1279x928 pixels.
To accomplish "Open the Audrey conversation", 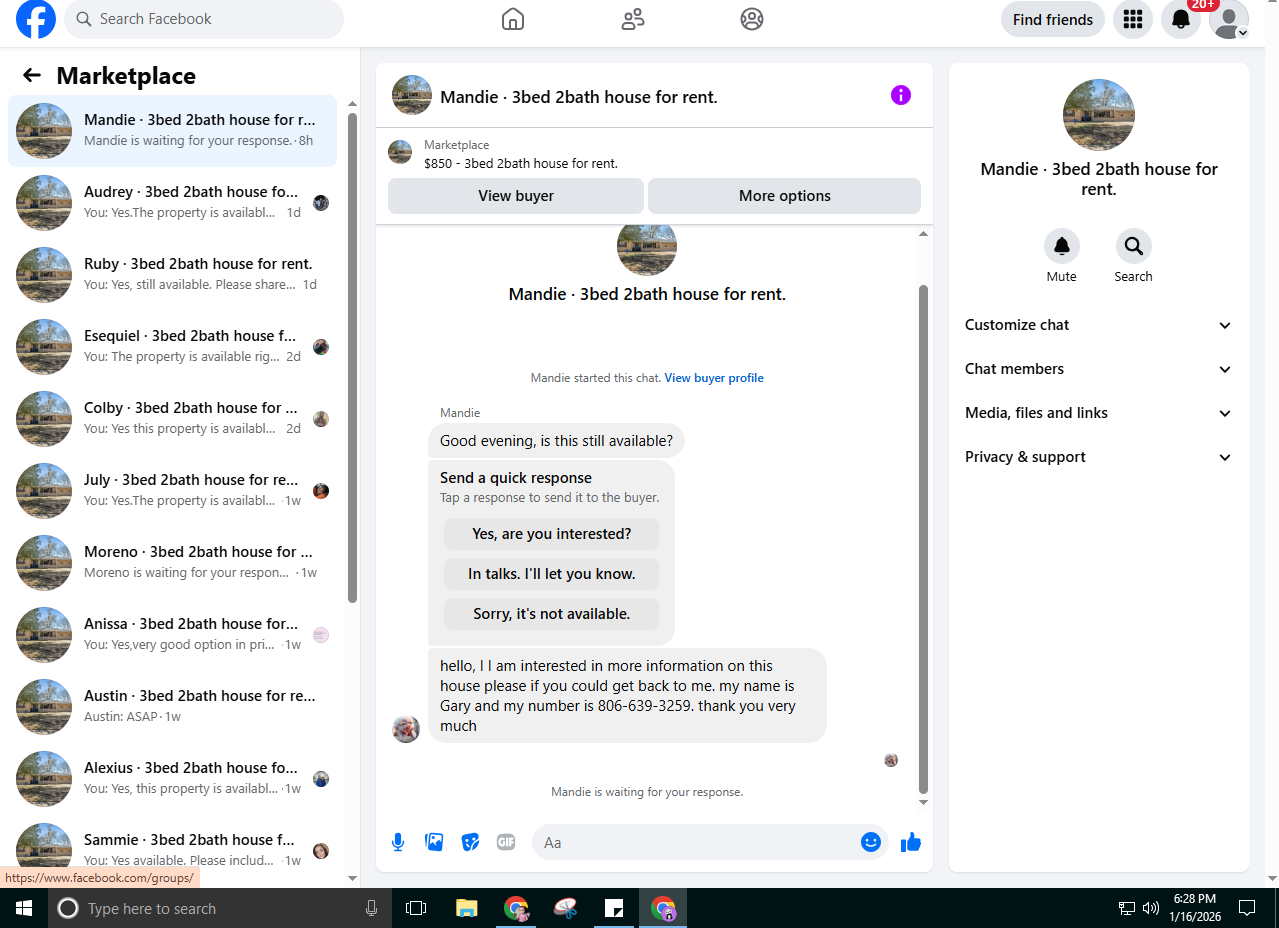I will 172,203.
